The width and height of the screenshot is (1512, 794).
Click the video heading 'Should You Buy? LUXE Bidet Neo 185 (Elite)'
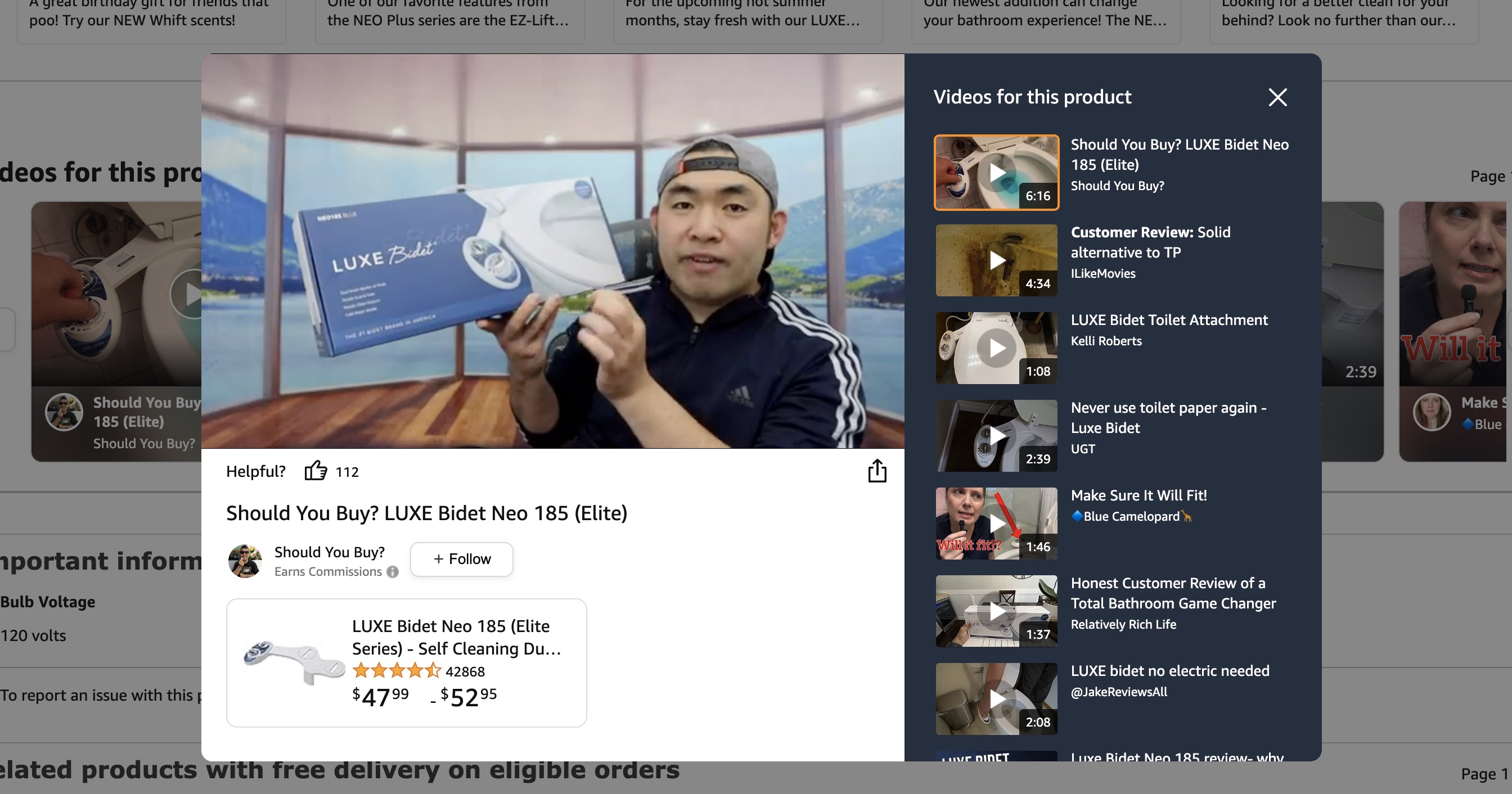pos(427,513)
